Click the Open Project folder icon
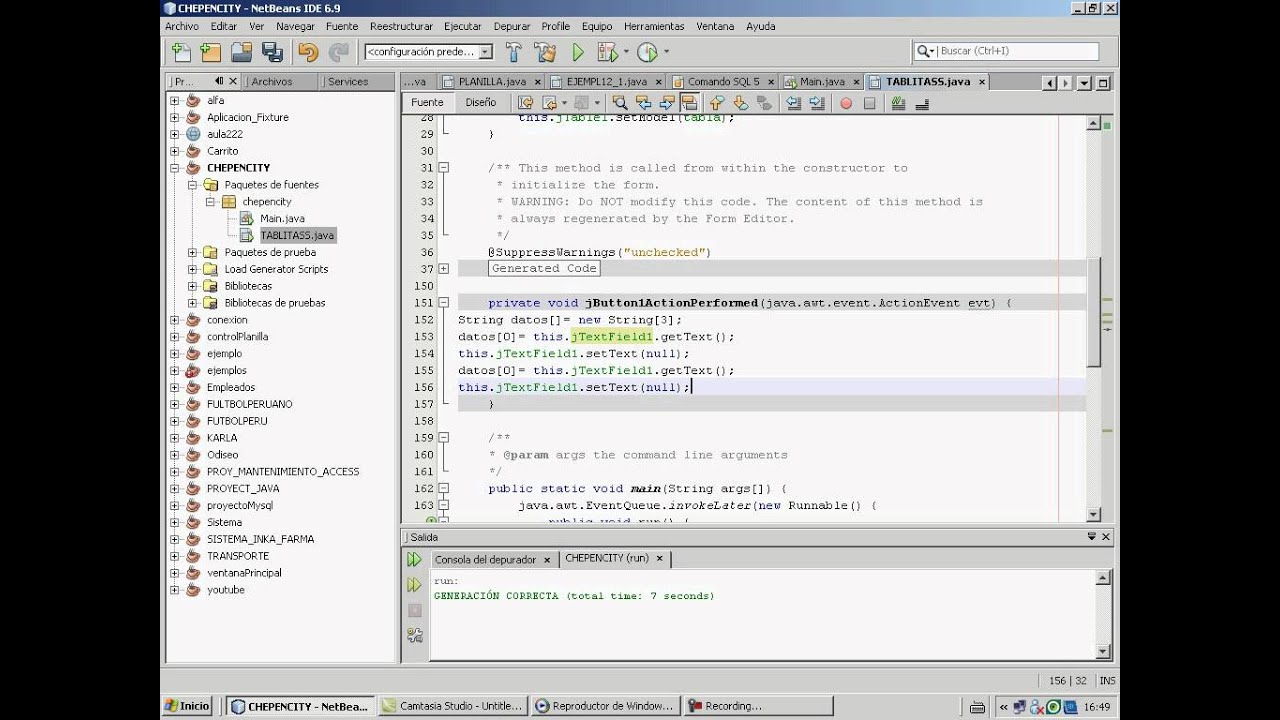Viewport: 1280px width, 720px height. (x=241, y=52)
